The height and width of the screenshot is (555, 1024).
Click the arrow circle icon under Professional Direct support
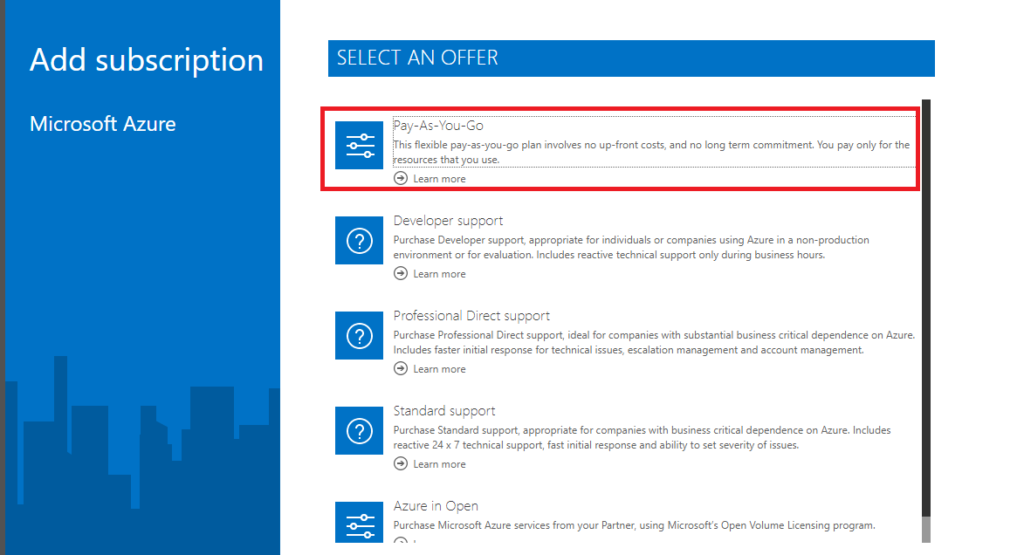[x=400, y=369]
